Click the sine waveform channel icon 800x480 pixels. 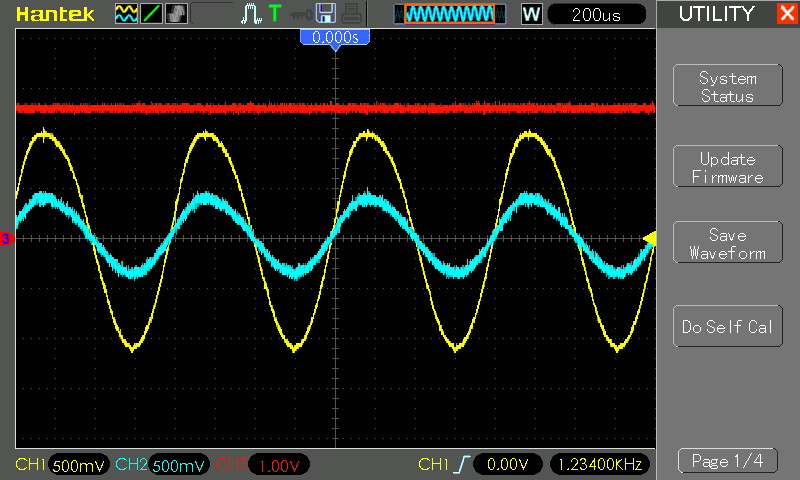[126, 14]
